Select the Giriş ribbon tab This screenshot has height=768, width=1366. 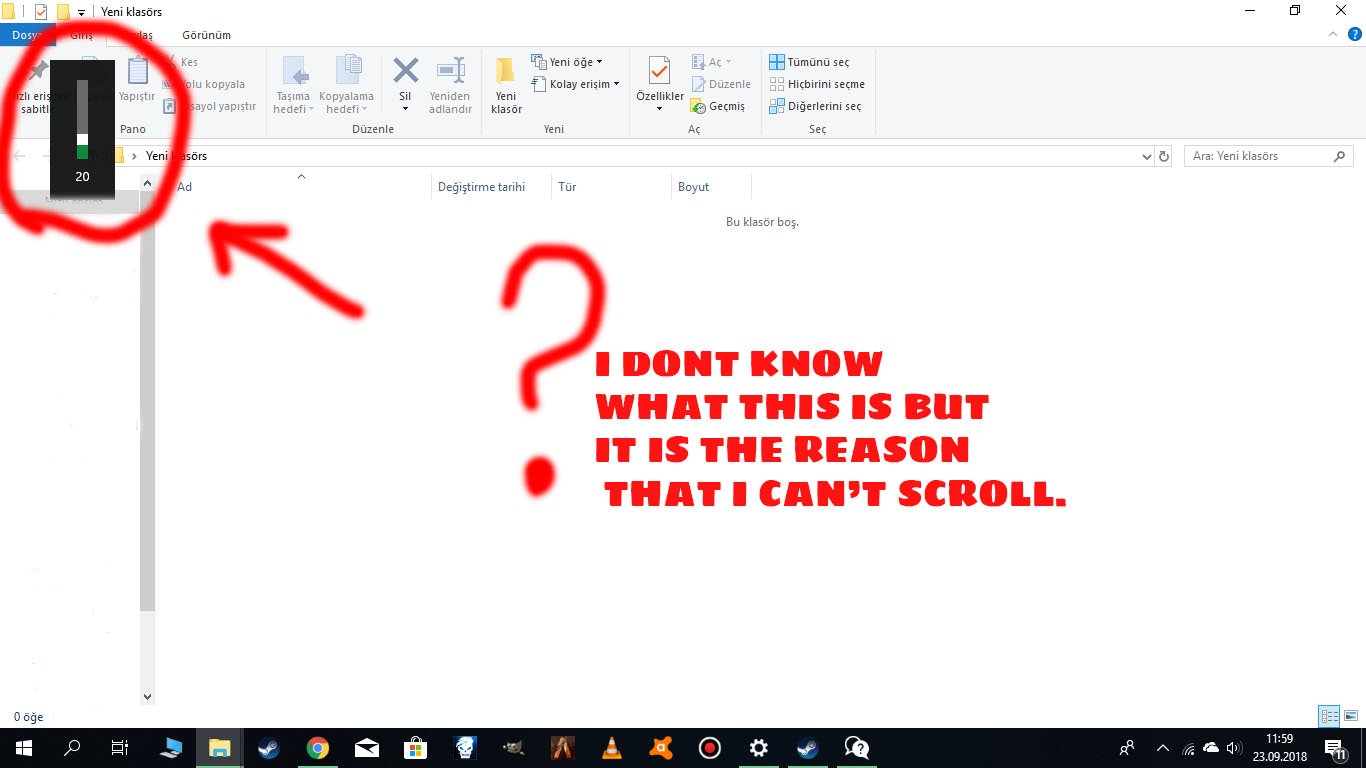pyautogui.click(x=82, y=35)
